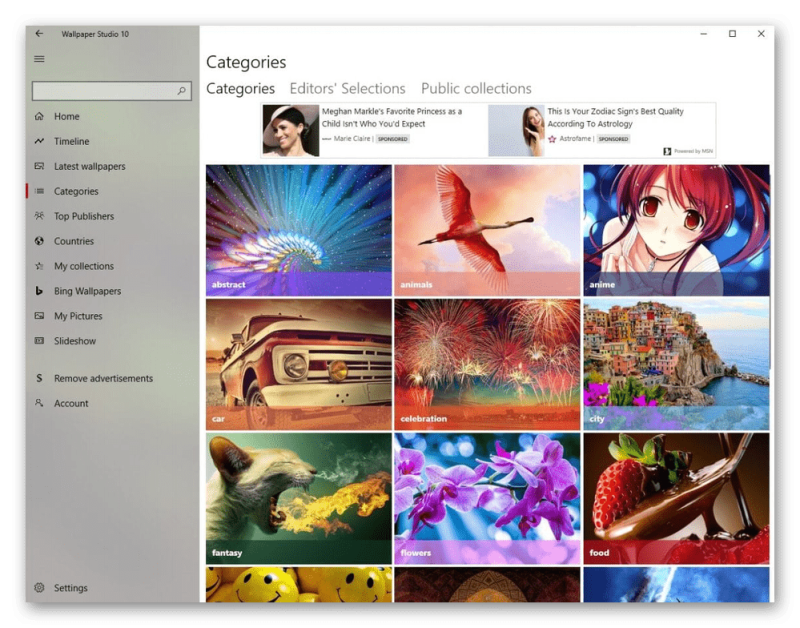Click the Categories list icon

(x=39, y=191)
